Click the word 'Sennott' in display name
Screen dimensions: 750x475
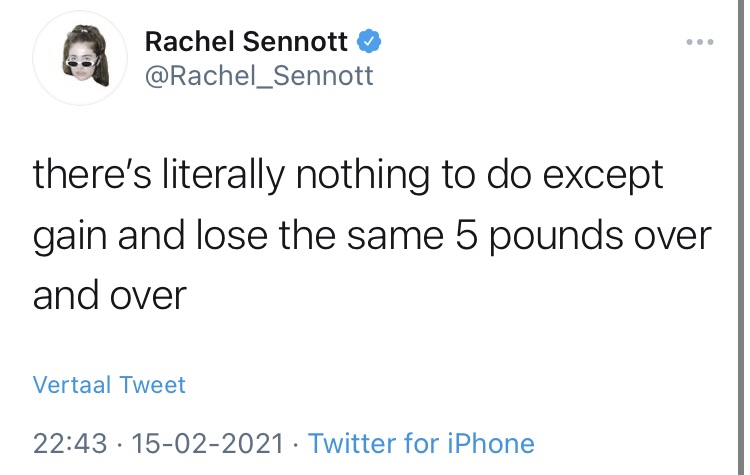tap(295, 41)
